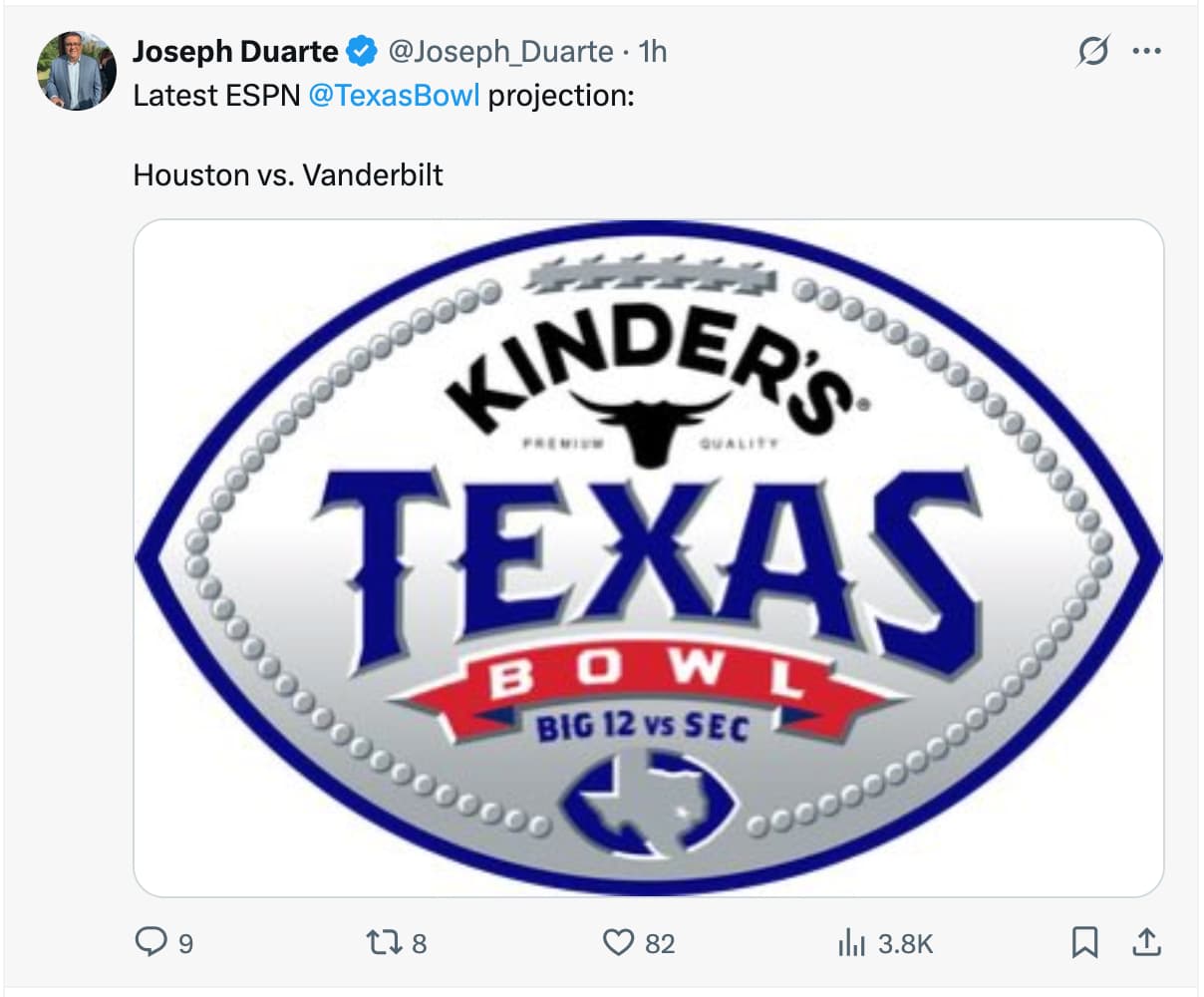This screenshot has width=1204, height=997.
Task: Click the blue verified checkmark badge
Action: click(x=362, y=52)
